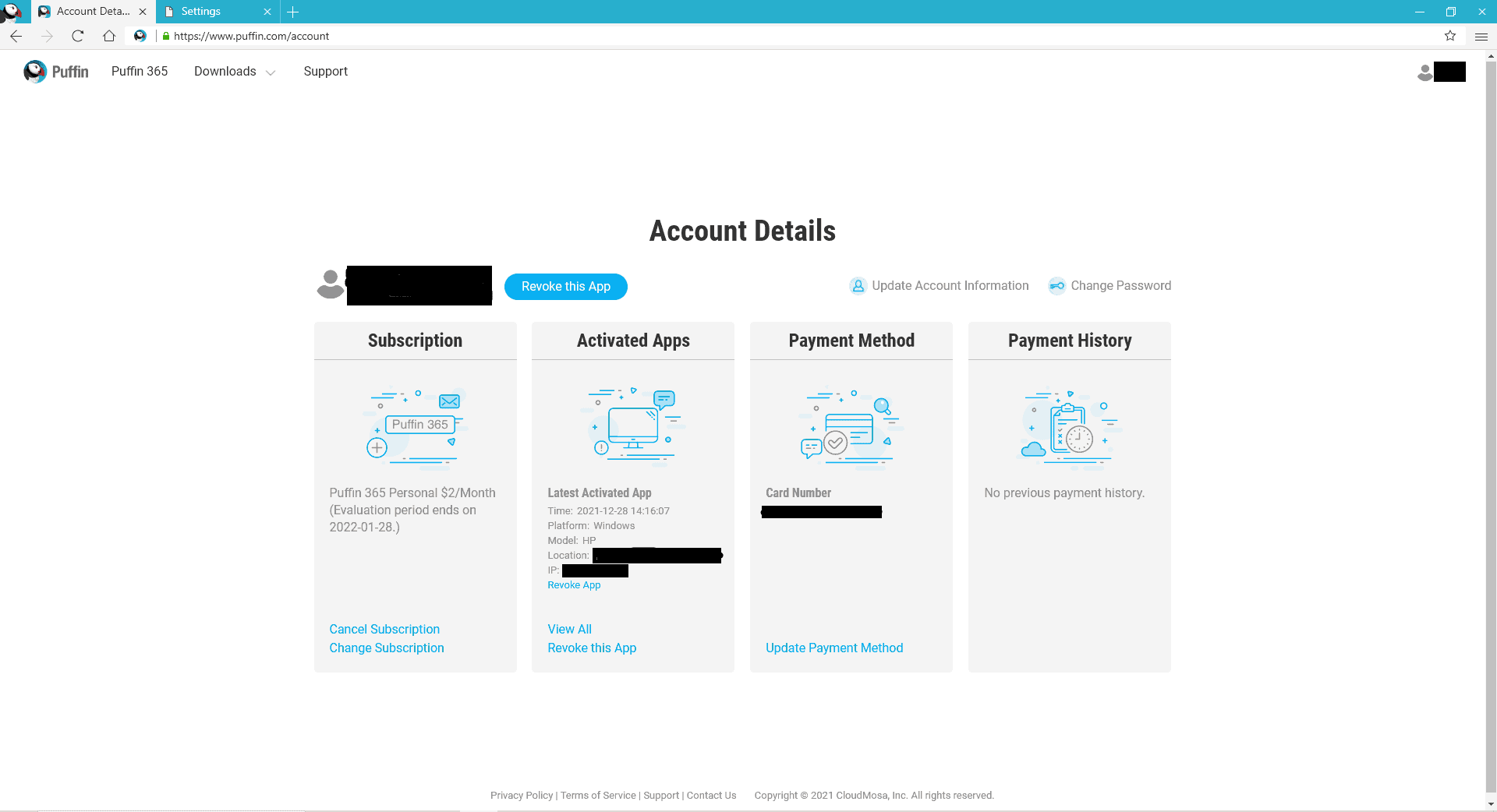Click the Update Account Information person icon
This screenshot has height=812, width=1497.
pyautogui.click(x=858, y=286)
